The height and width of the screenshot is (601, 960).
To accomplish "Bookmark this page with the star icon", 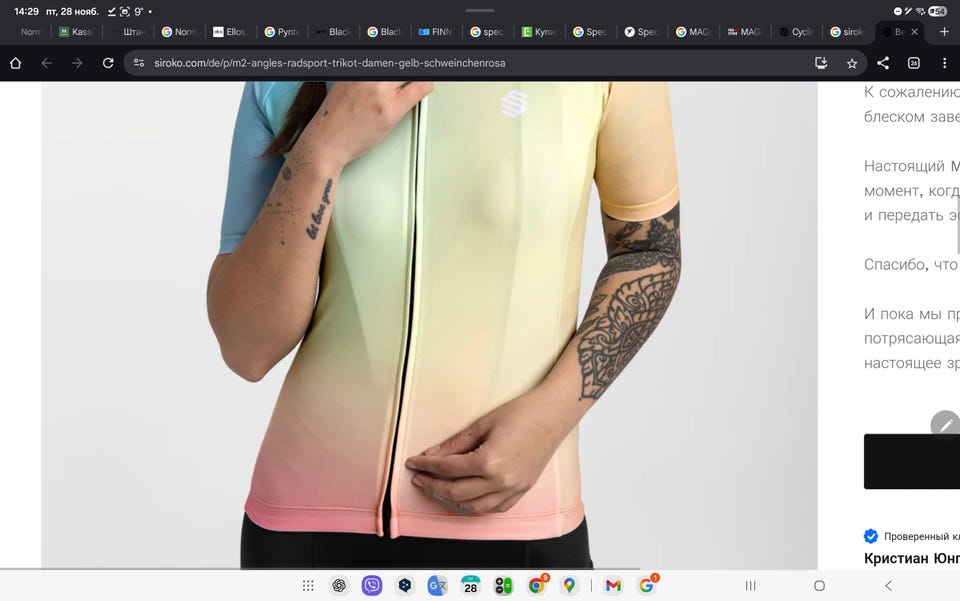I will pyautogui.click(x=852, y=63).
